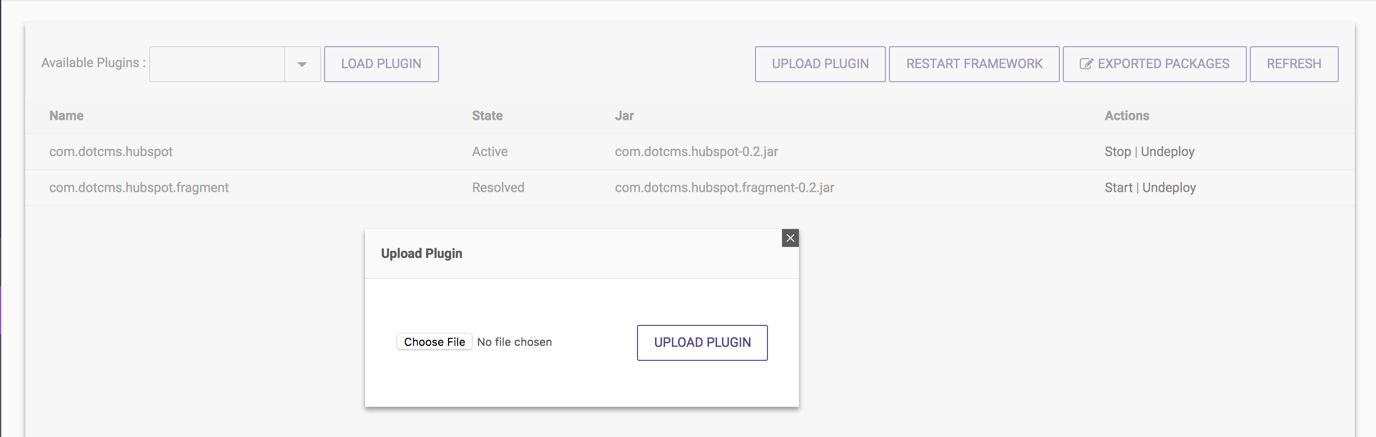Viewport: 1376px width, 437px height.
Task: Click the Upload Plugin dialog title bar
Action: (x=560, y=254)
